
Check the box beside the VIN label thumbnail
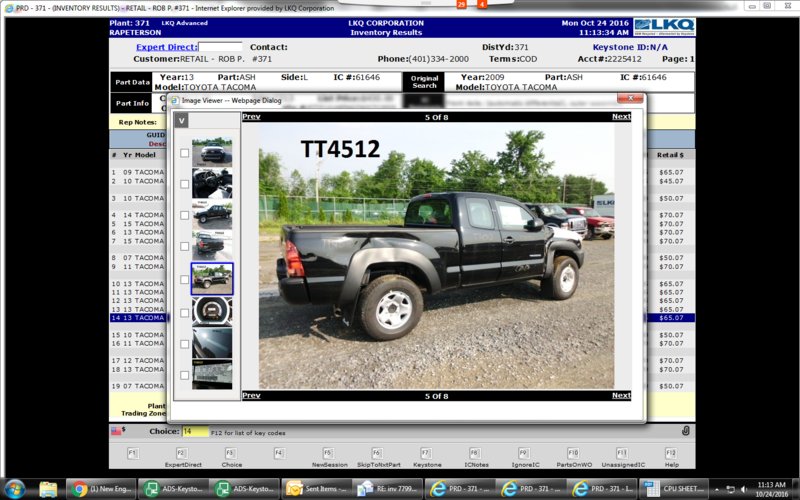185,374
